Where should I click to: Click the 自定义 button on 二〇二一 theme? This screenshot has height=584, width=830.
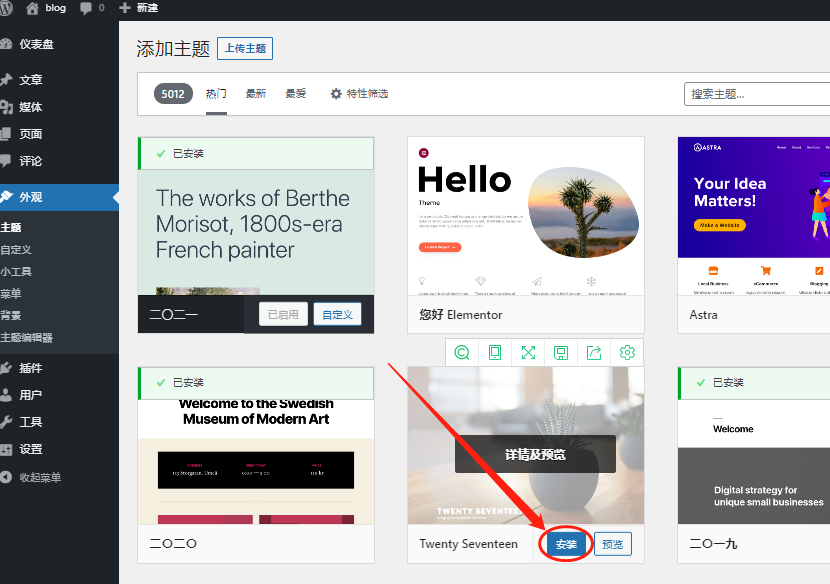click(338, 315)
